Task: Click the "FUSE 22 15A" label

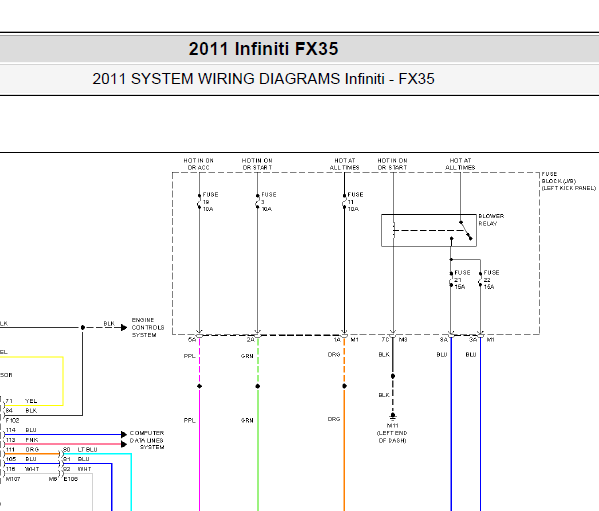Action: pos(491,280)
